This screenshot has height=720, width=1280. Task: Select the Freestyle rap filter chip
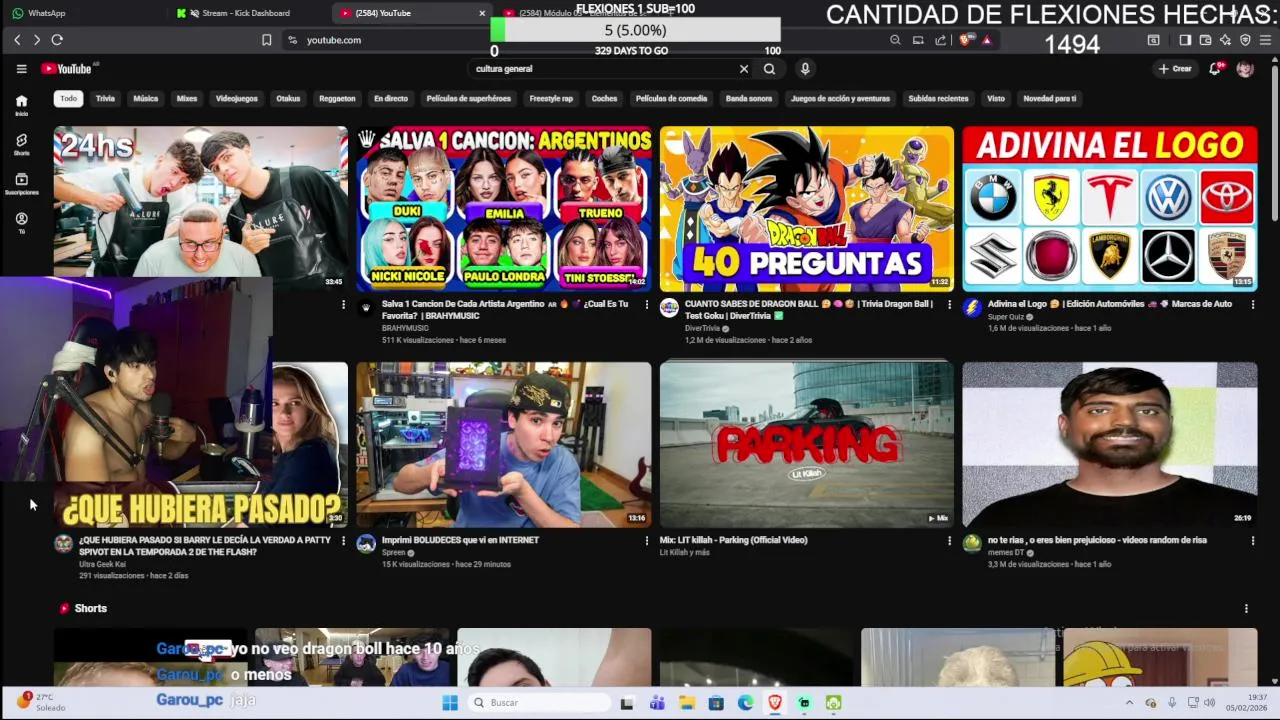pyautogui.click(x=551, y=98)
